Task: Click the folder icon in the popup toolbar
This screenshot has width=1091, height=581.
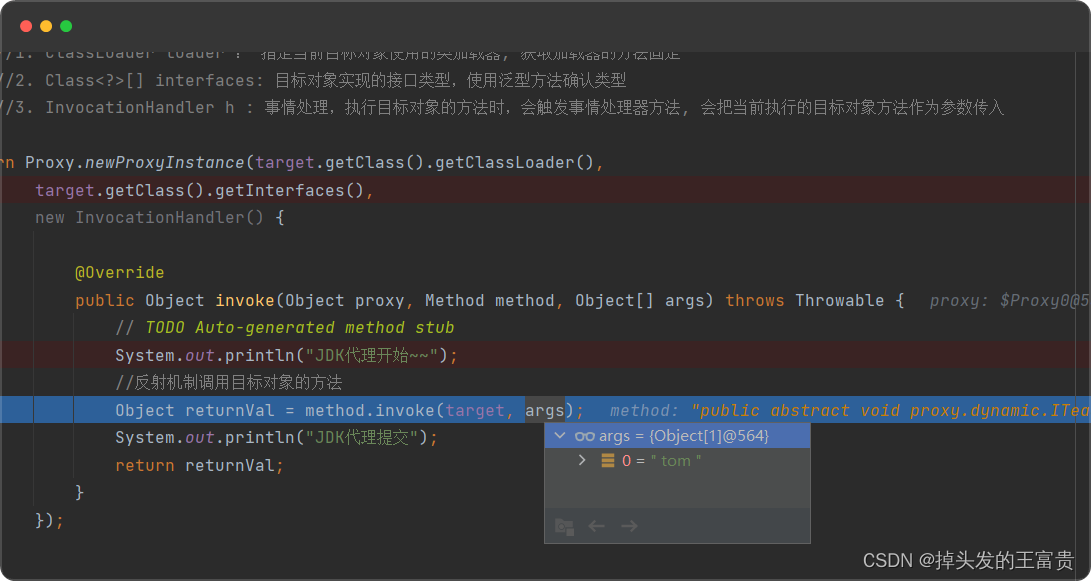Action: pos(564,526)
